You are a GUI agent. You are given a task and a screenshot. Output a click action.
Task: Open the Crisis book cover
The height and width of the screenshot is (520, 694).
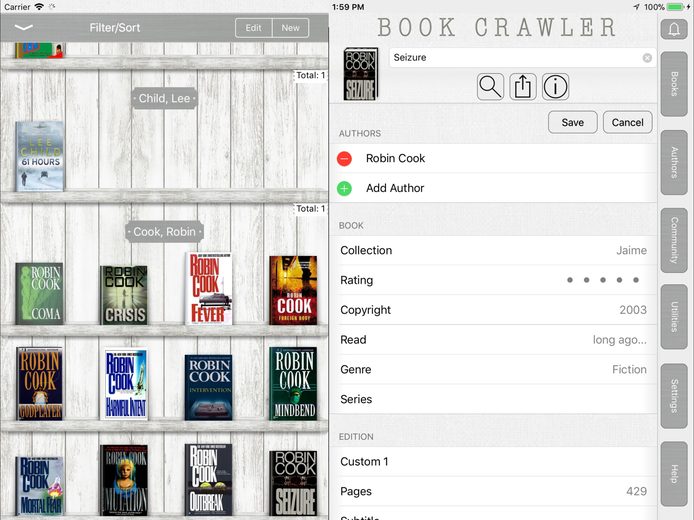(x=124, y=295)
